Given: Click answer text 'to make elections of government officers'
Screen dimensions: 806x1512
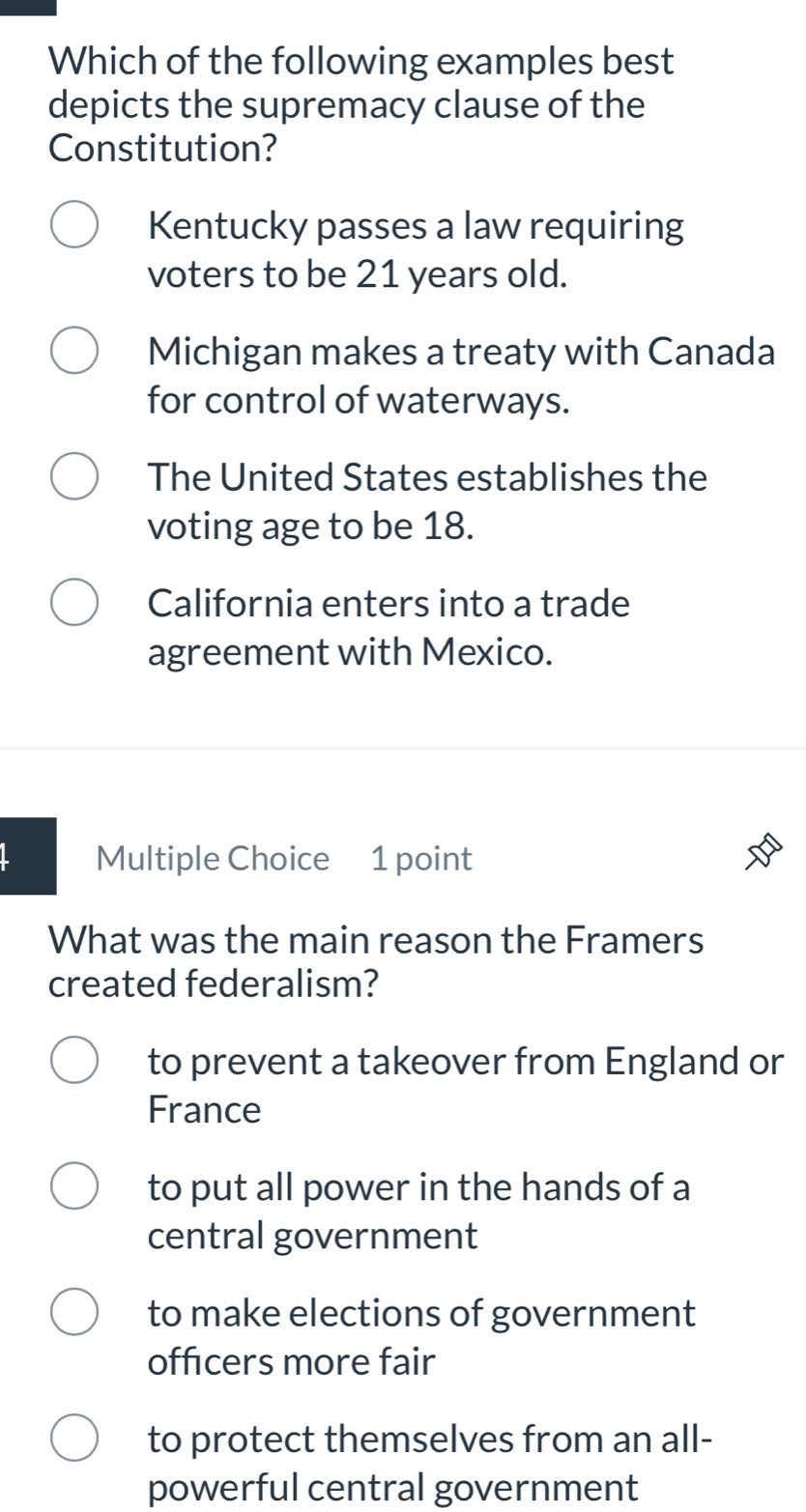Looking at the screenshot, I should pyautogui.click(x=421, y=1338).
